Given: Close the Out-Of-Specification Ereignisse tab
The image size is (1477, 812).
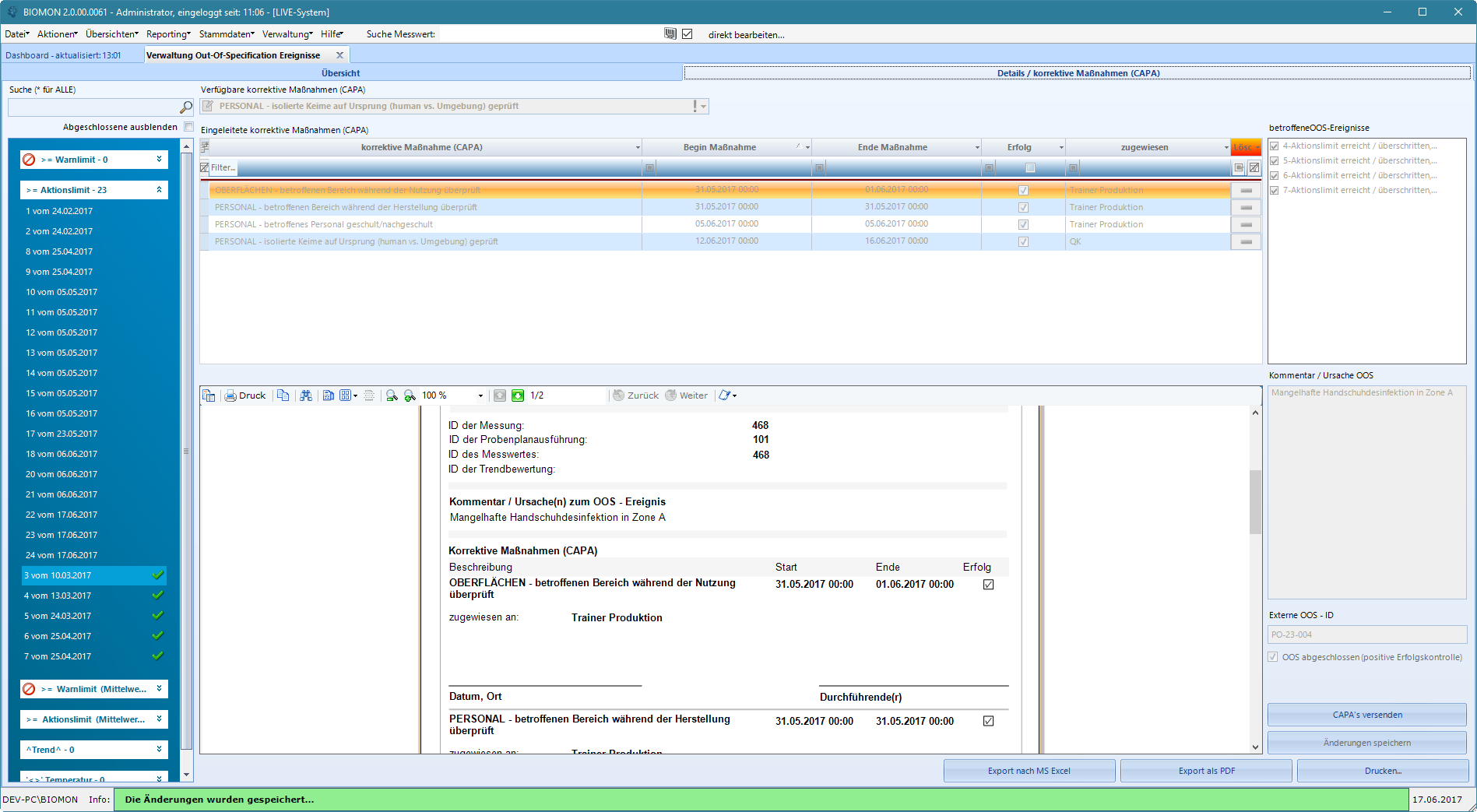Looking at the screenshot, I should point(339,55).
